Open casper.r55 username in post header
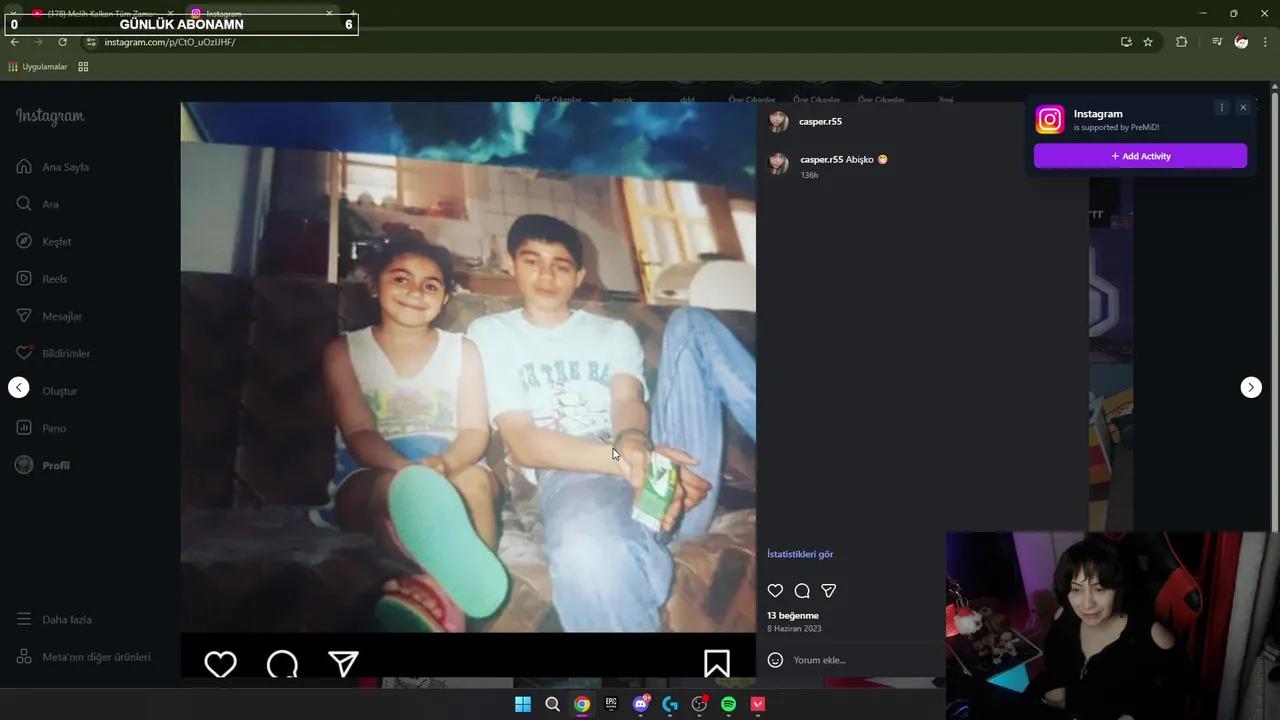The height and width of the screenshot is (720, 1280). [820, 121]
